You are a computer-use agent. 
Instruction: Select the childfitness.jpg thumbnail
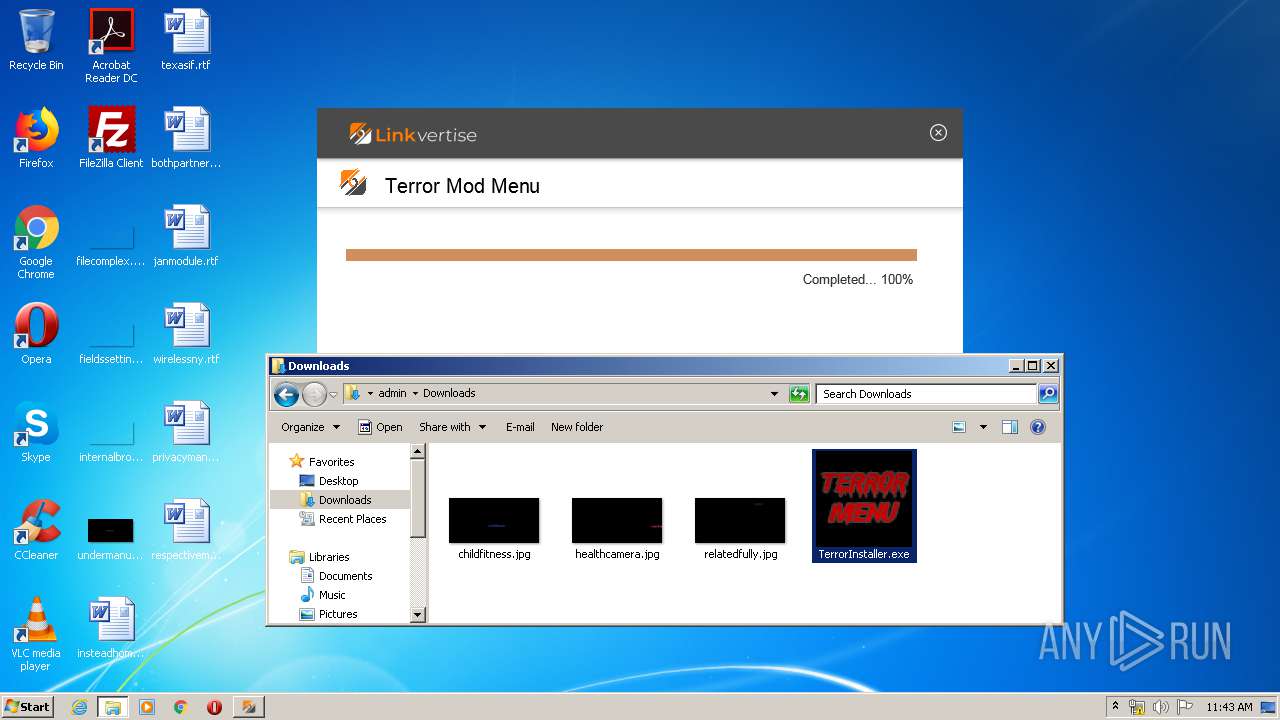(494, 529)
